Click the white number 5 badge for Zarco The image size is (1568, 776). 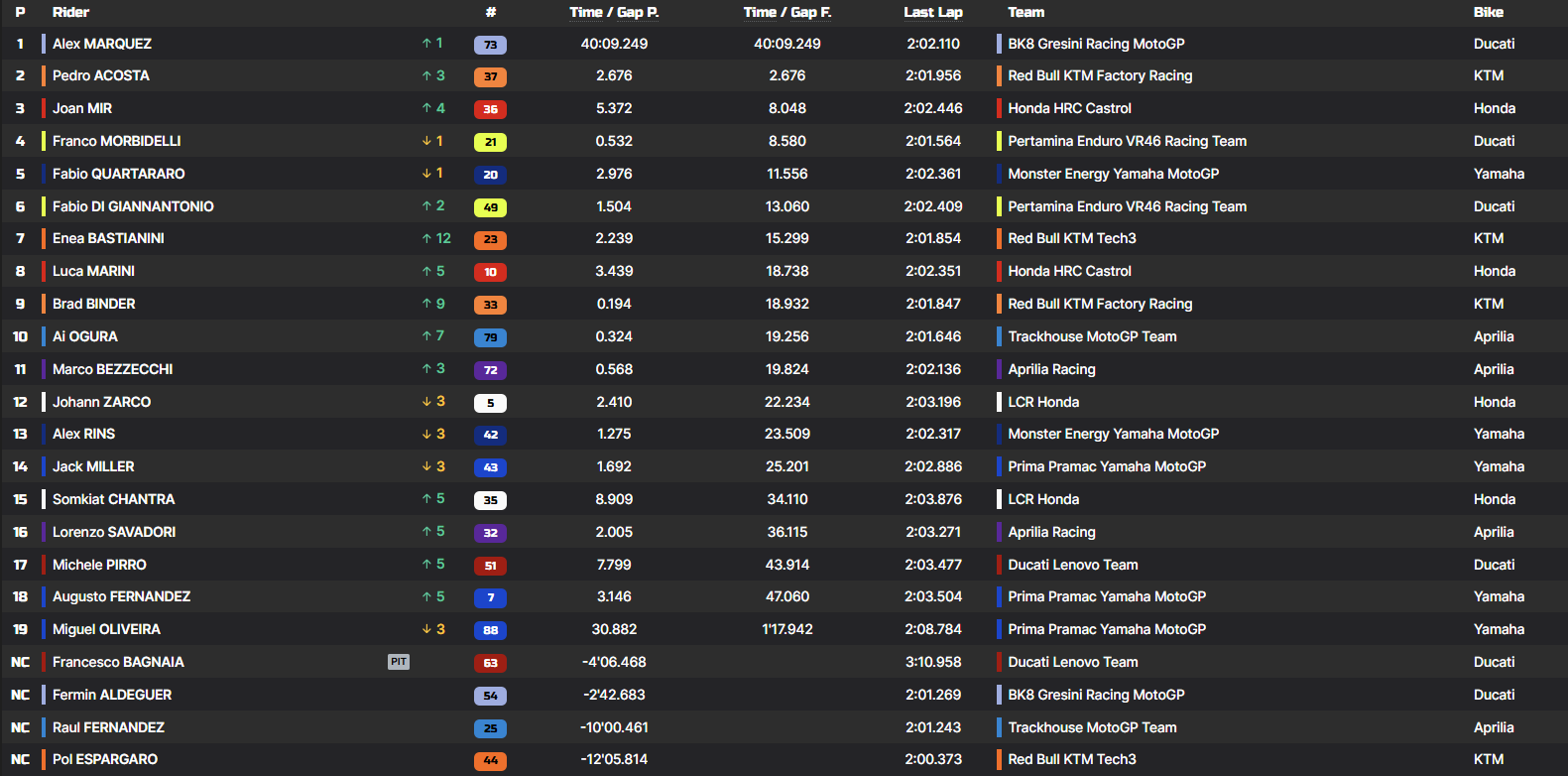pos(490,403)
